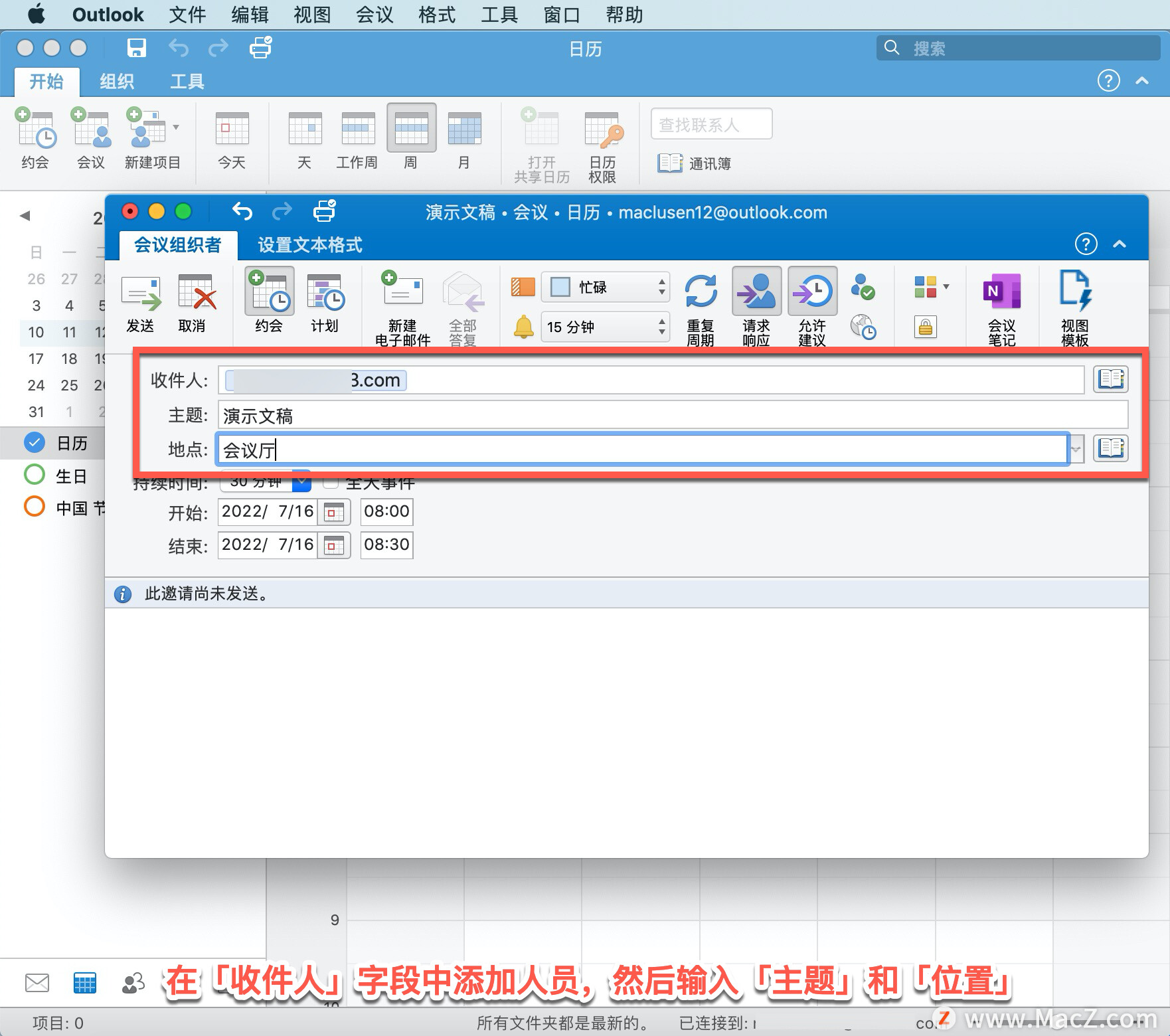Jump to today with the 今天 button
This screenshot has height=1036, width=1170.
pos(232,138)
